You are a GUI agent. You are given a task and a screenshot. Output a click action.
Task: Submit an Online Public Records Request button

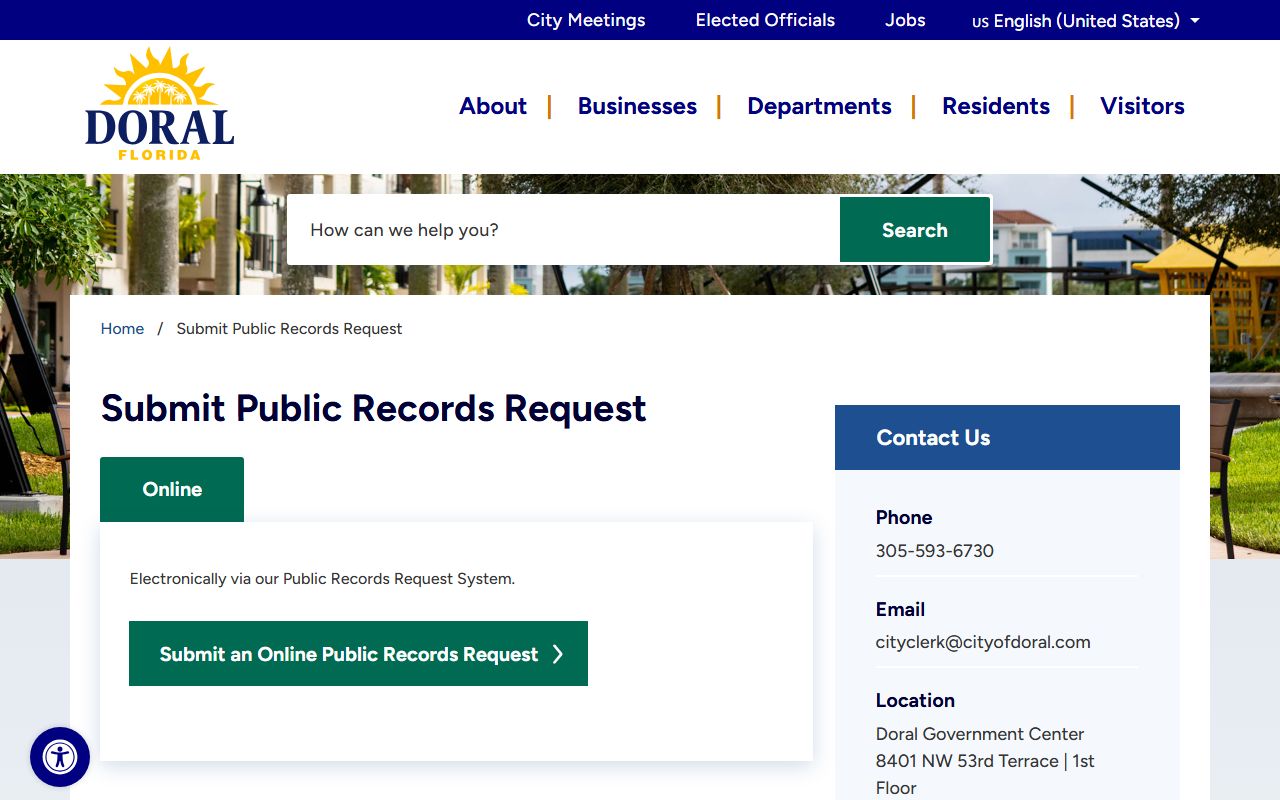[x=358, y=654]
